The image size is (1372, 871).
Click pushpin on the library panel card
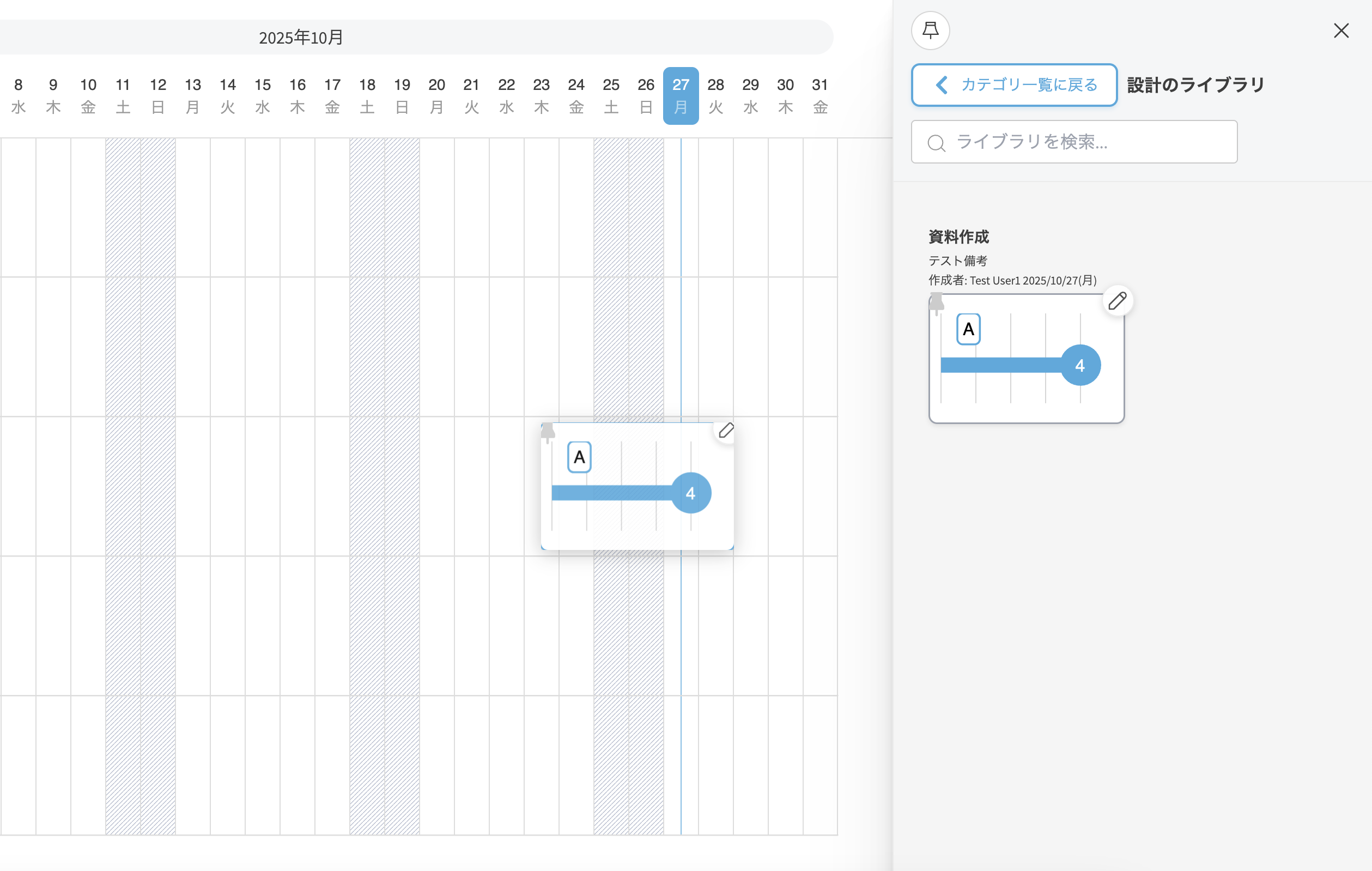click(936, 303)
